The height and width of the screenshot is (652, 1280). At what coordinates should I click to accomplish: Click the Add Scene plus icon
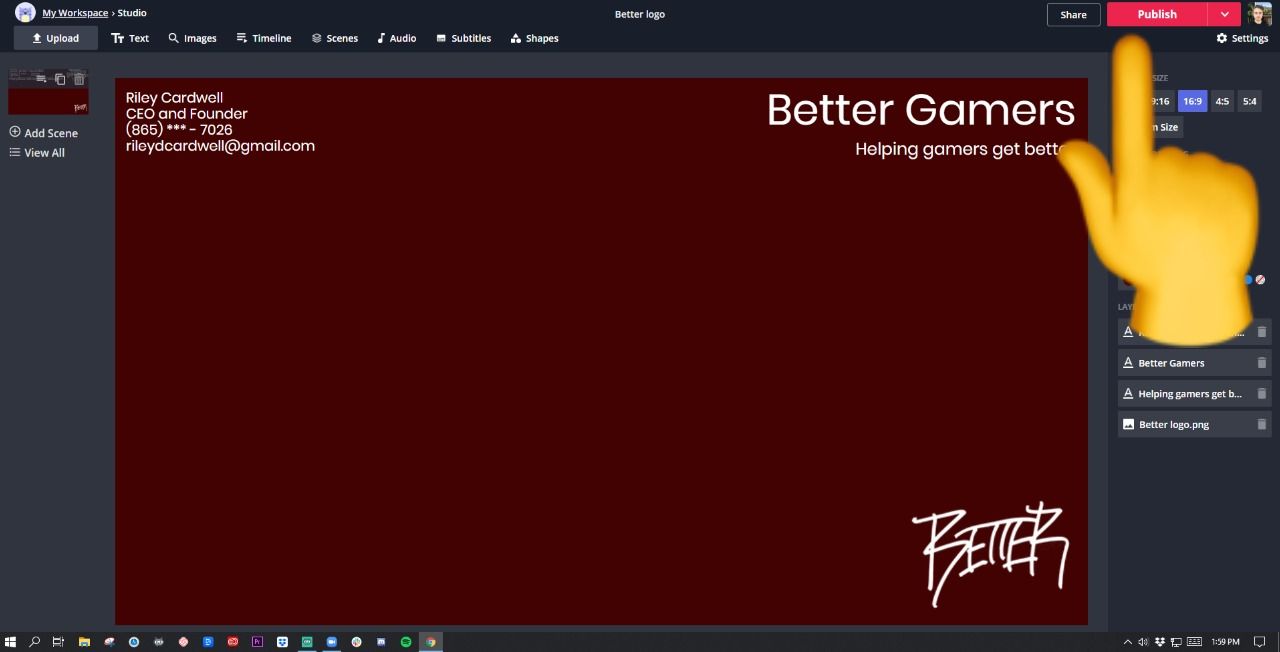tap(15, 132)
